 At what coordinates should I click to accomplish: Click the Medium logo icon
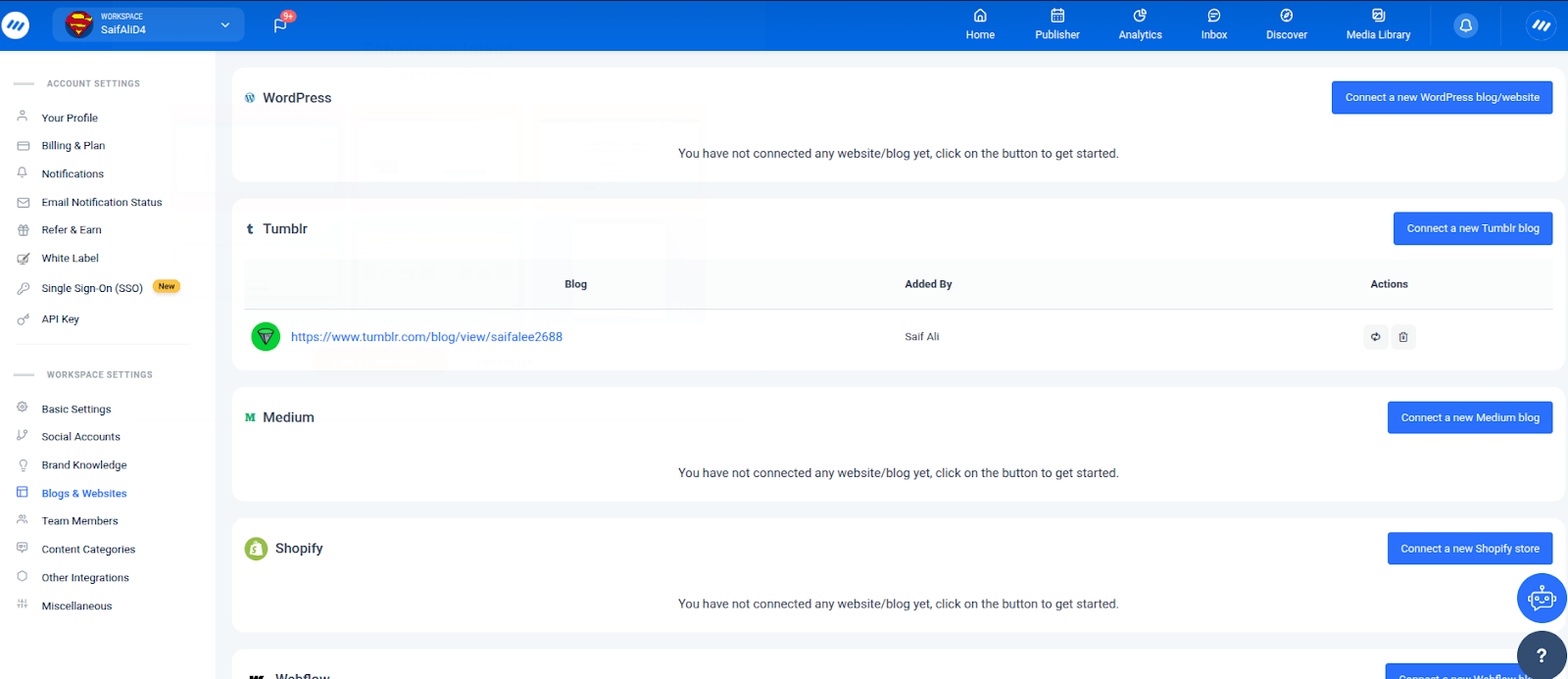250,417
